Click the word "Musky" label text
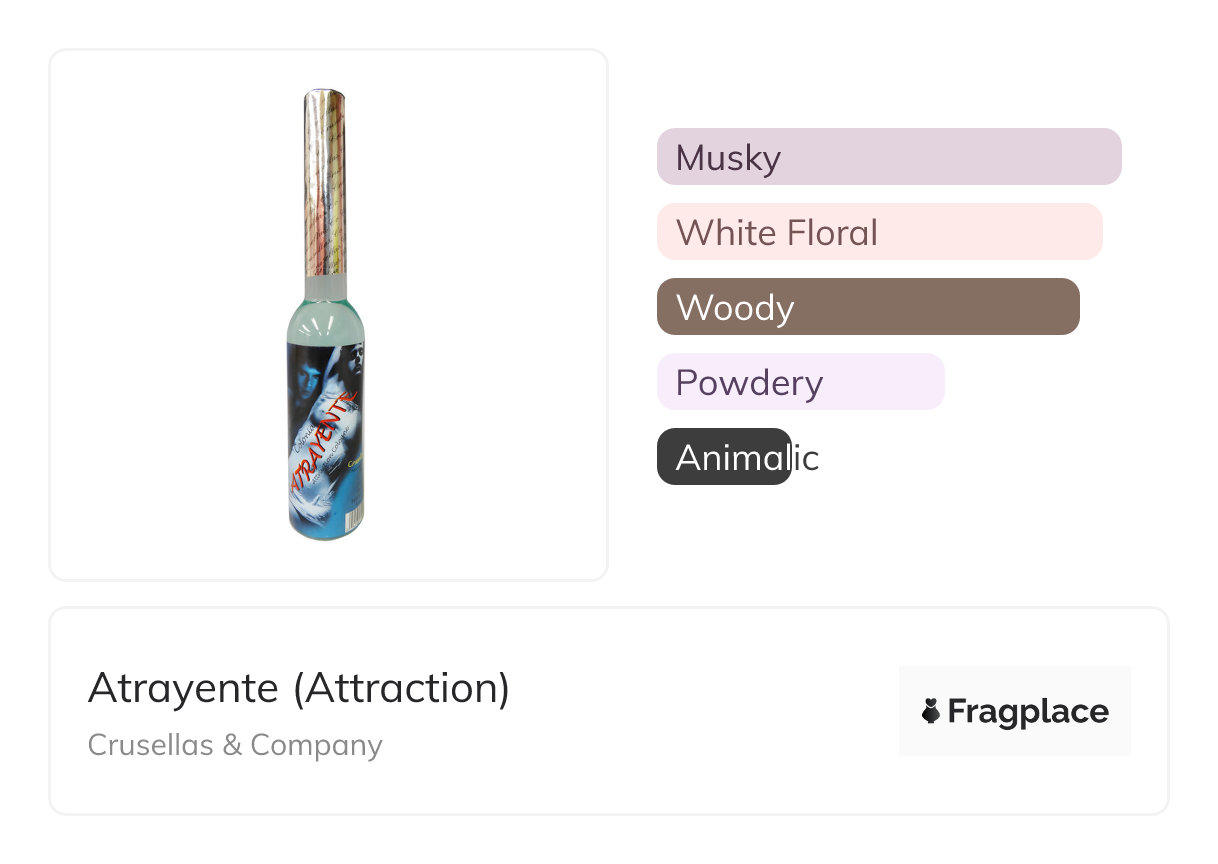Image resolution: width=1218 pixels, height=864 pixels. (728, 158)
